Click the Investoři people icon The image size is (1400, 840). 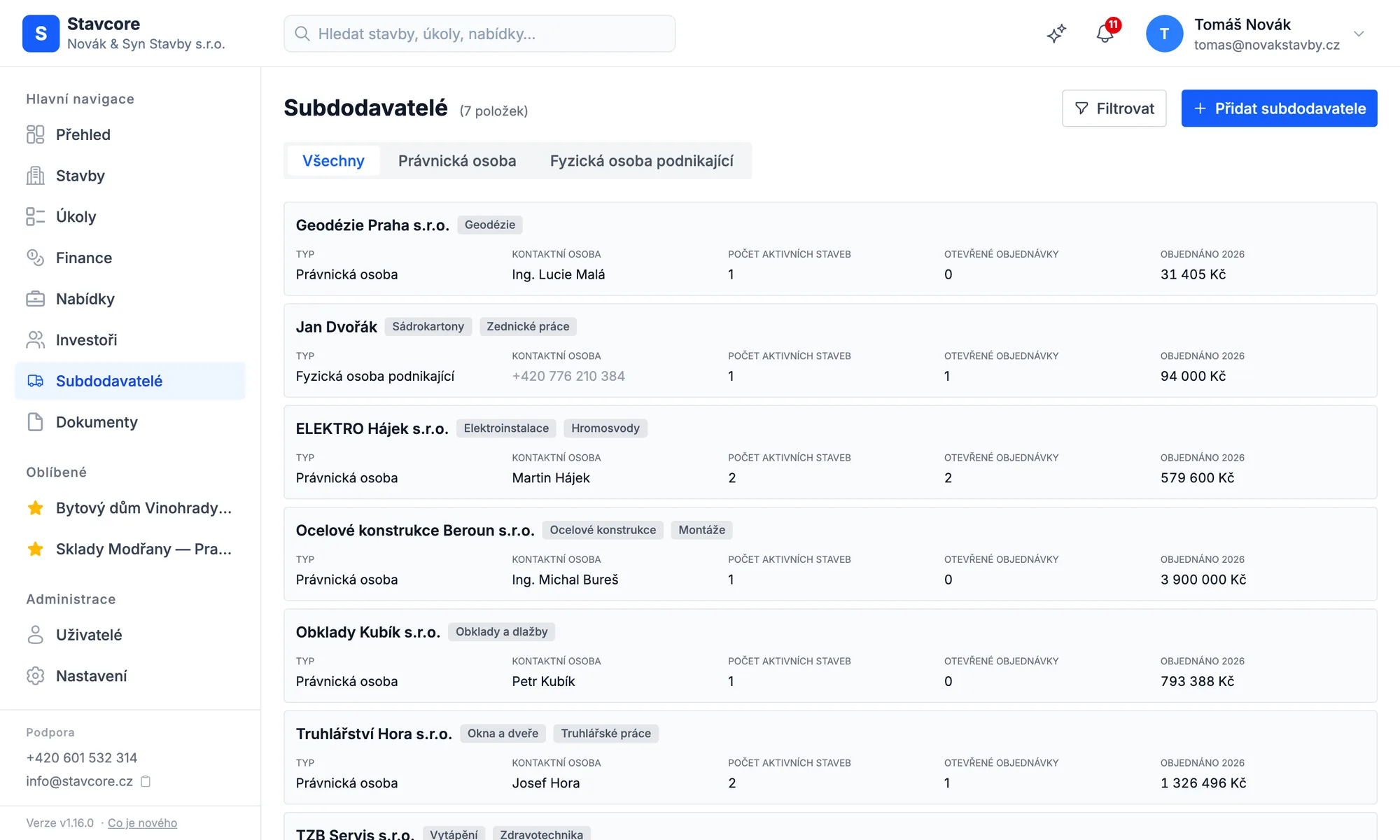(x=35, y=340)
